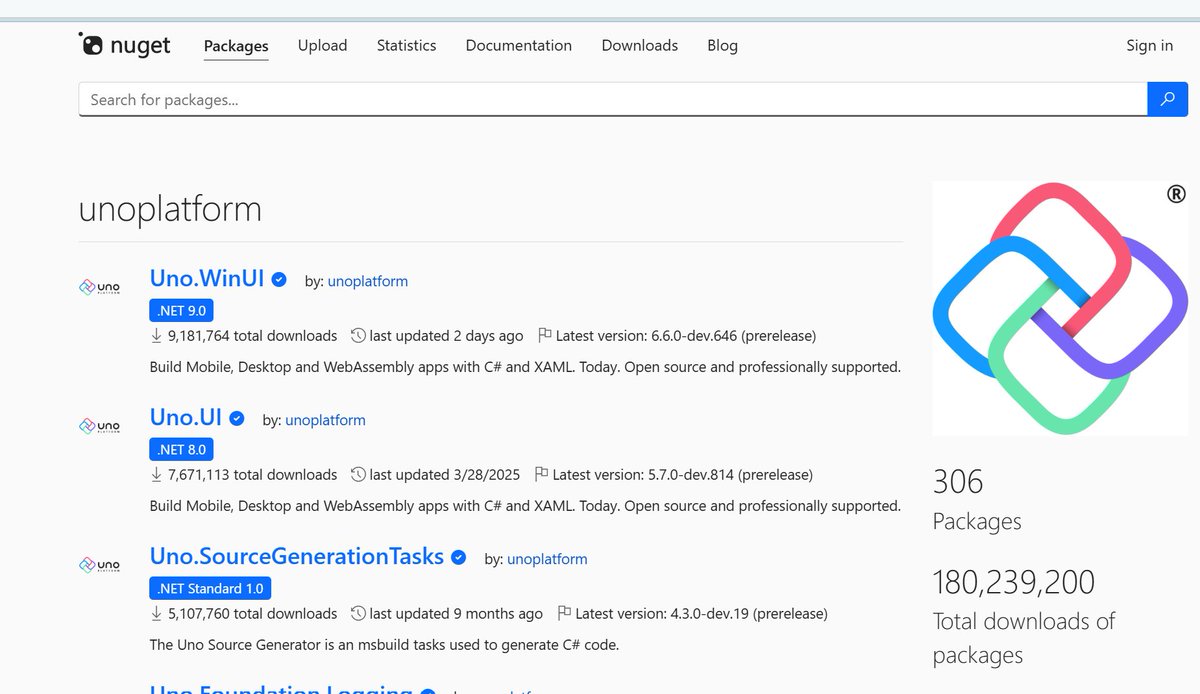Click Sign in
Image resolution: width=1200 pixels, height=694 pixels.
(1150, 46)
